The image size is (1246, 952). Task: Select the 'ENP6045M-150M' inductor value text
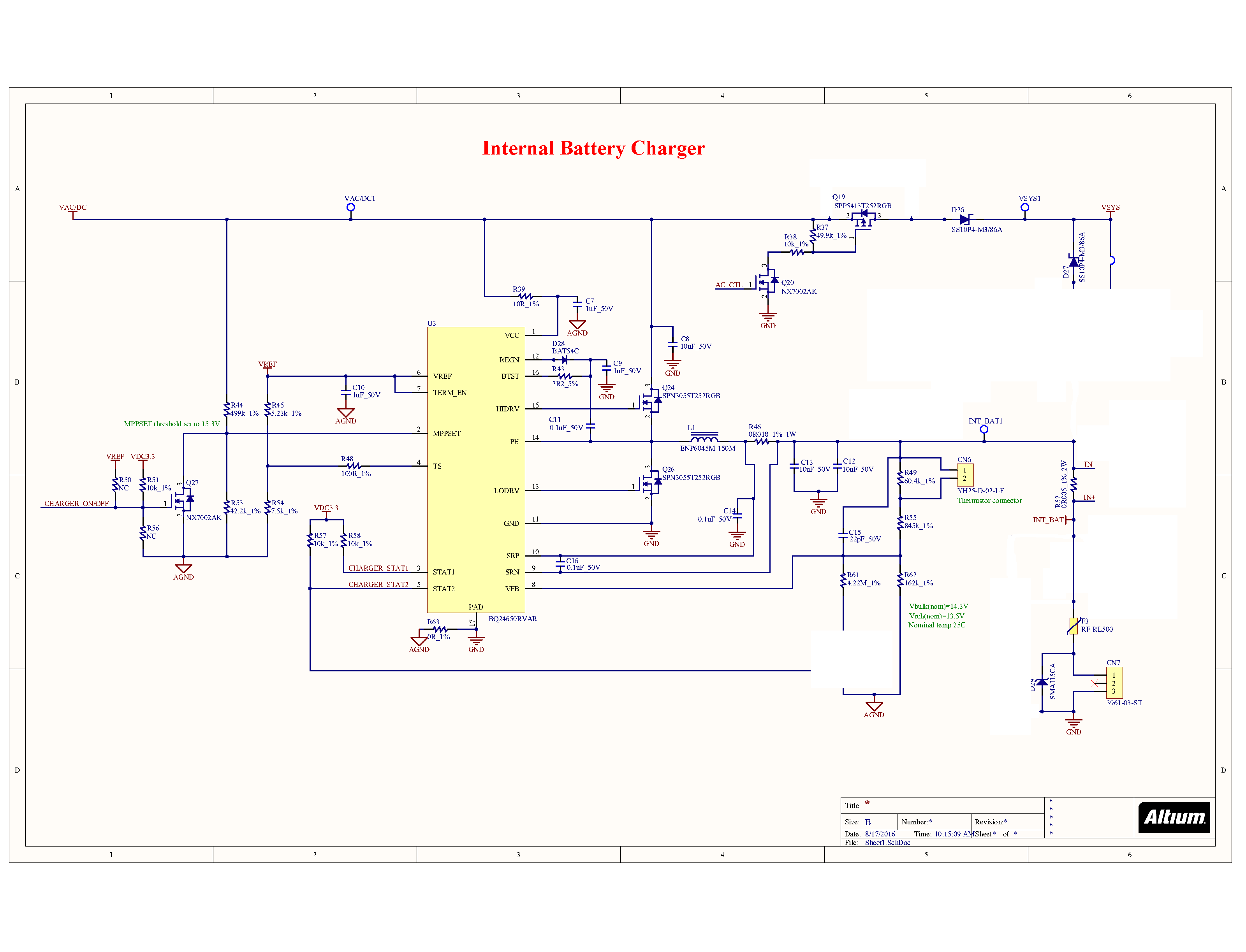point(707,448)
